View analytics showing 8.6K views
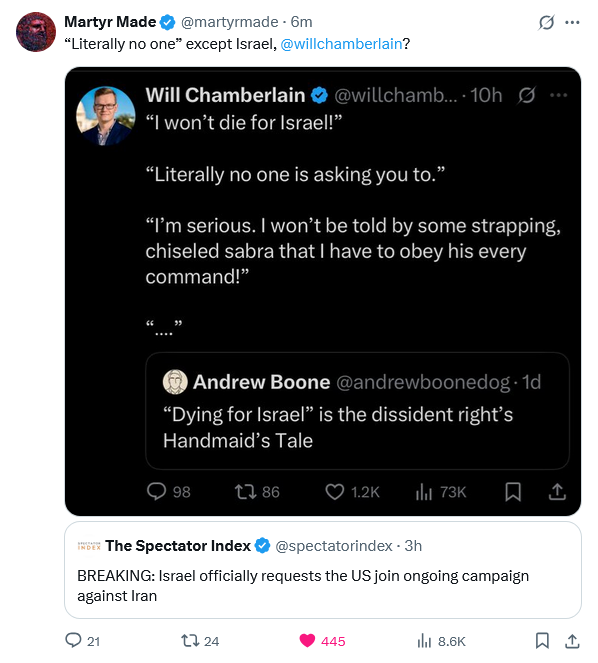The height and width of the screenshot is (663, 598). [424, 641]
